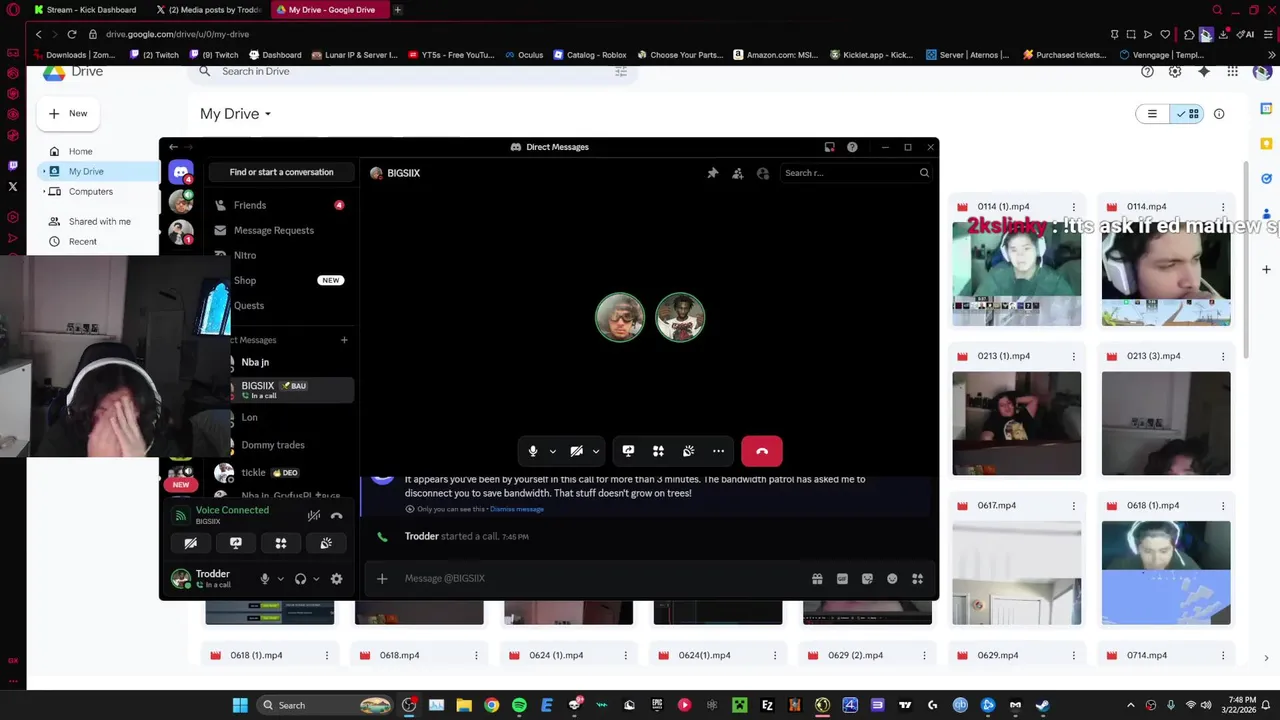Open more actions for 0114 (1).mp4
1280x720 pixels.
click(1074, 207)
